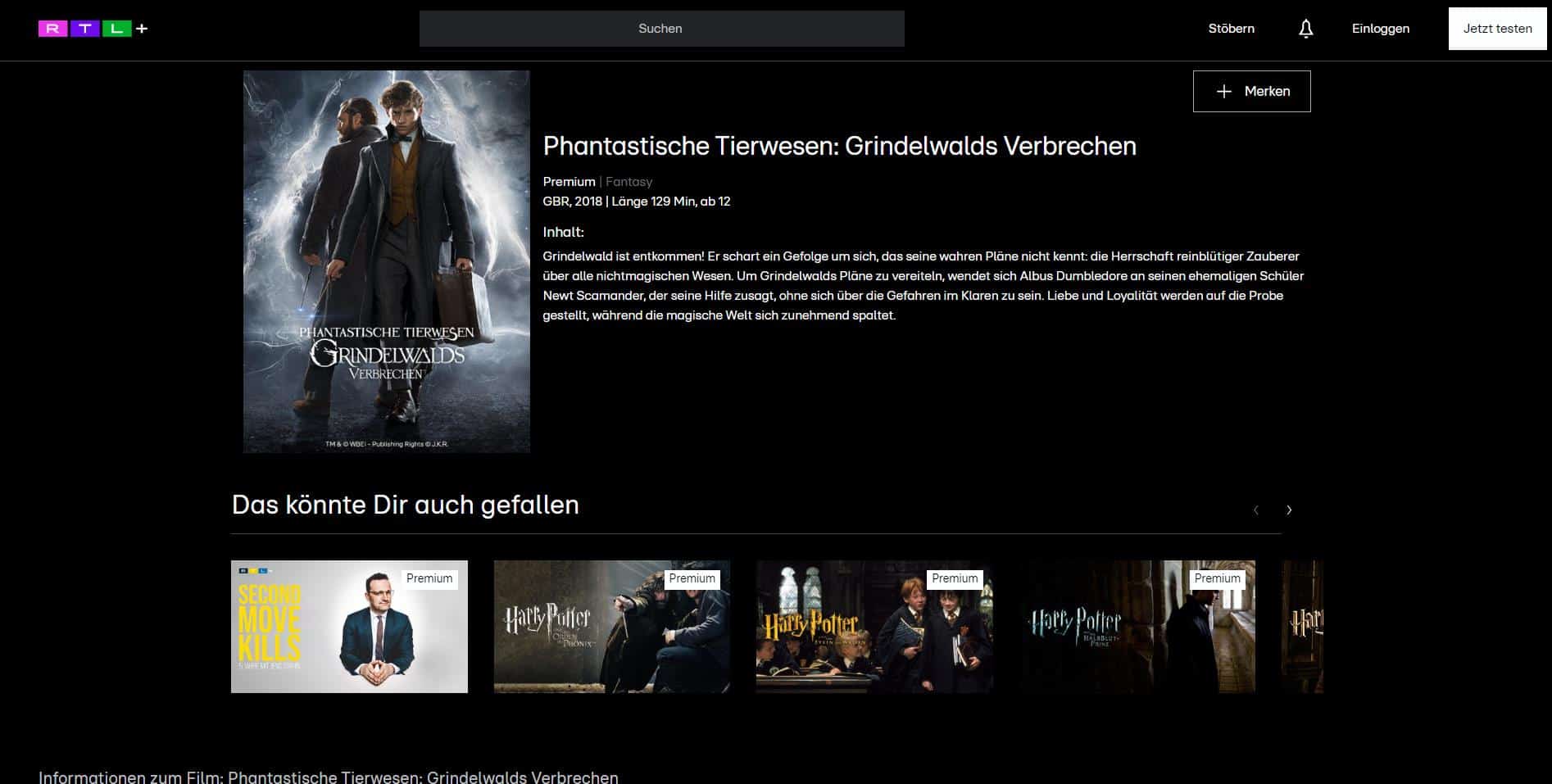Focus the Suchen search field
The width and height of the screenshot is (1552, 784).
pyautogui.click(x=661, y=29)
